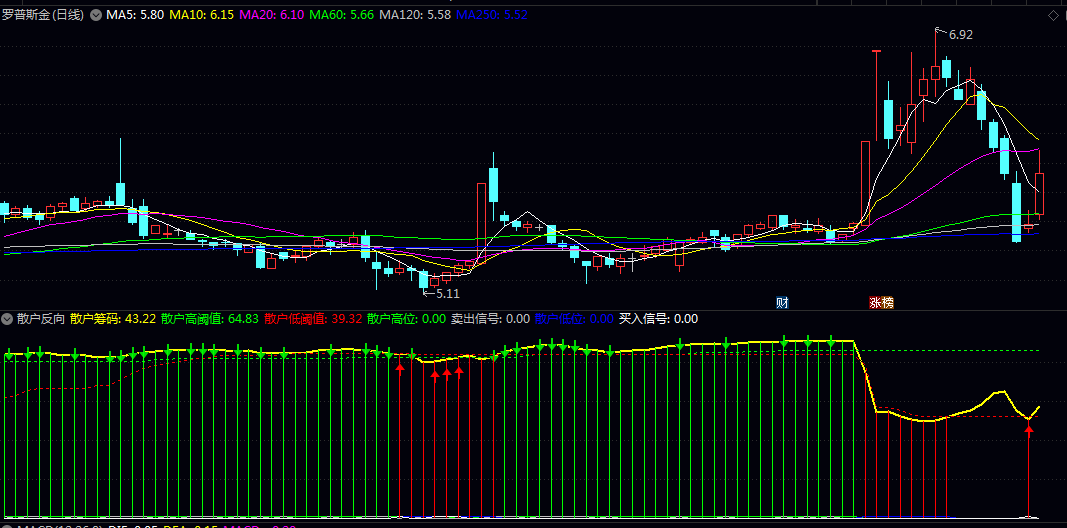Click the 散户反向 indicator name
This screenshot has height=528, width=1067.
click(41, 318)
